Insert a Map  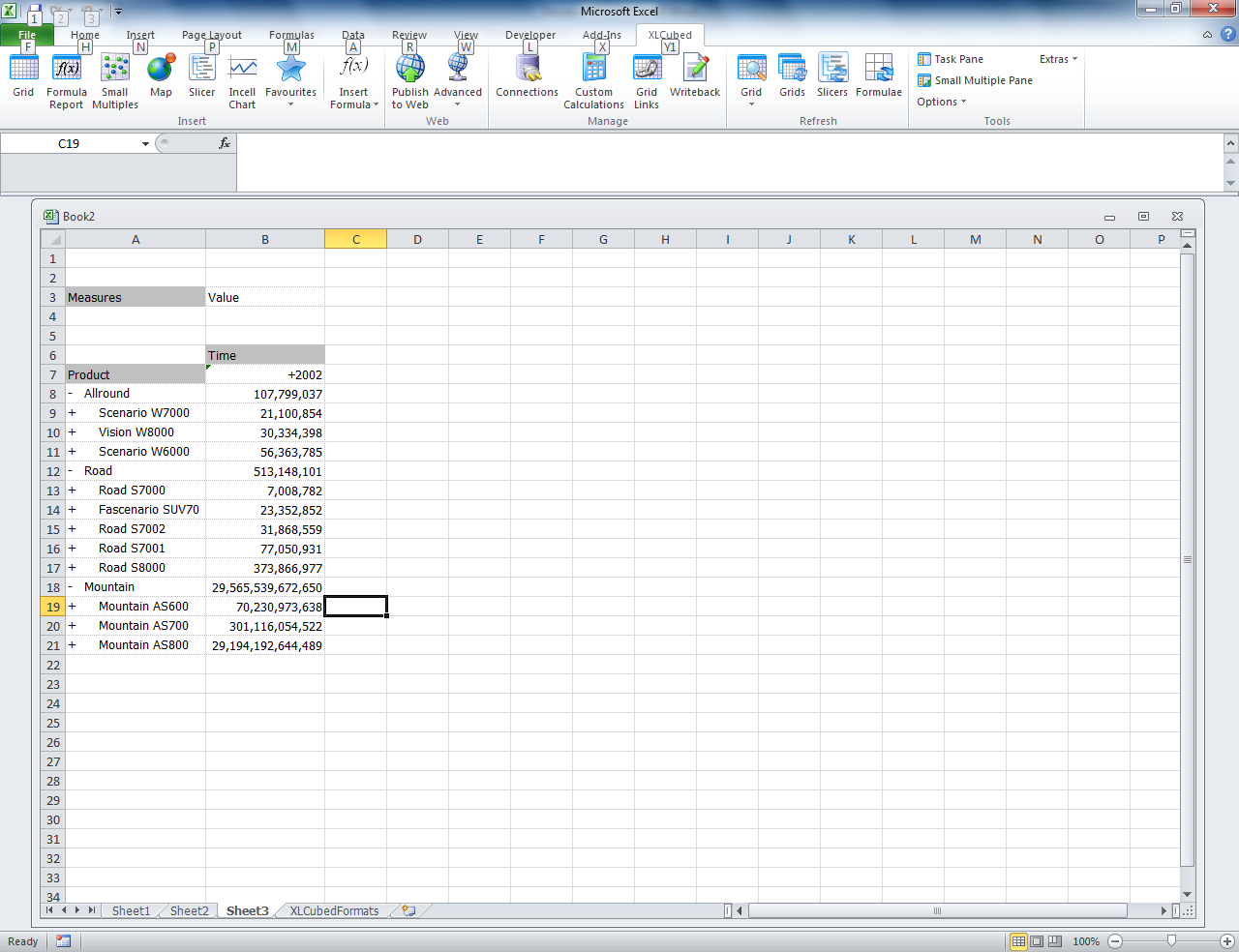[161, 76]
